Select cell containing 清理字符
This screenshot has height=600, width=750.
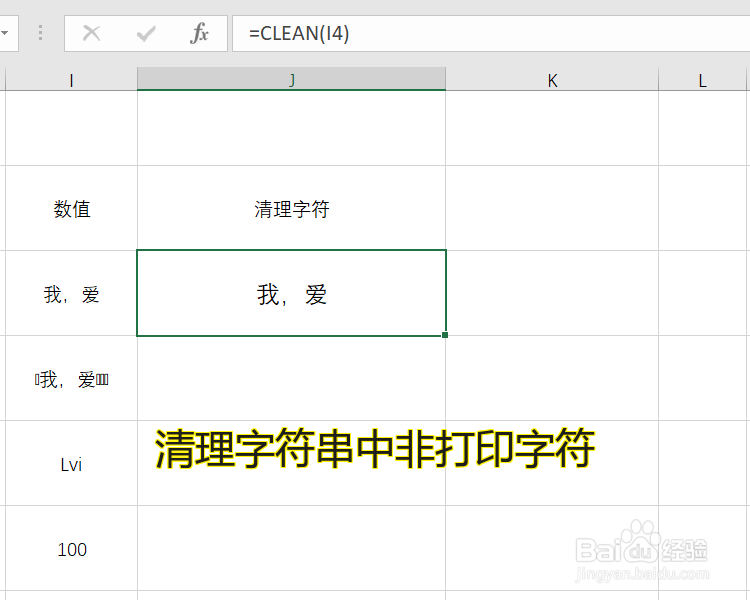tap(291, 208)
